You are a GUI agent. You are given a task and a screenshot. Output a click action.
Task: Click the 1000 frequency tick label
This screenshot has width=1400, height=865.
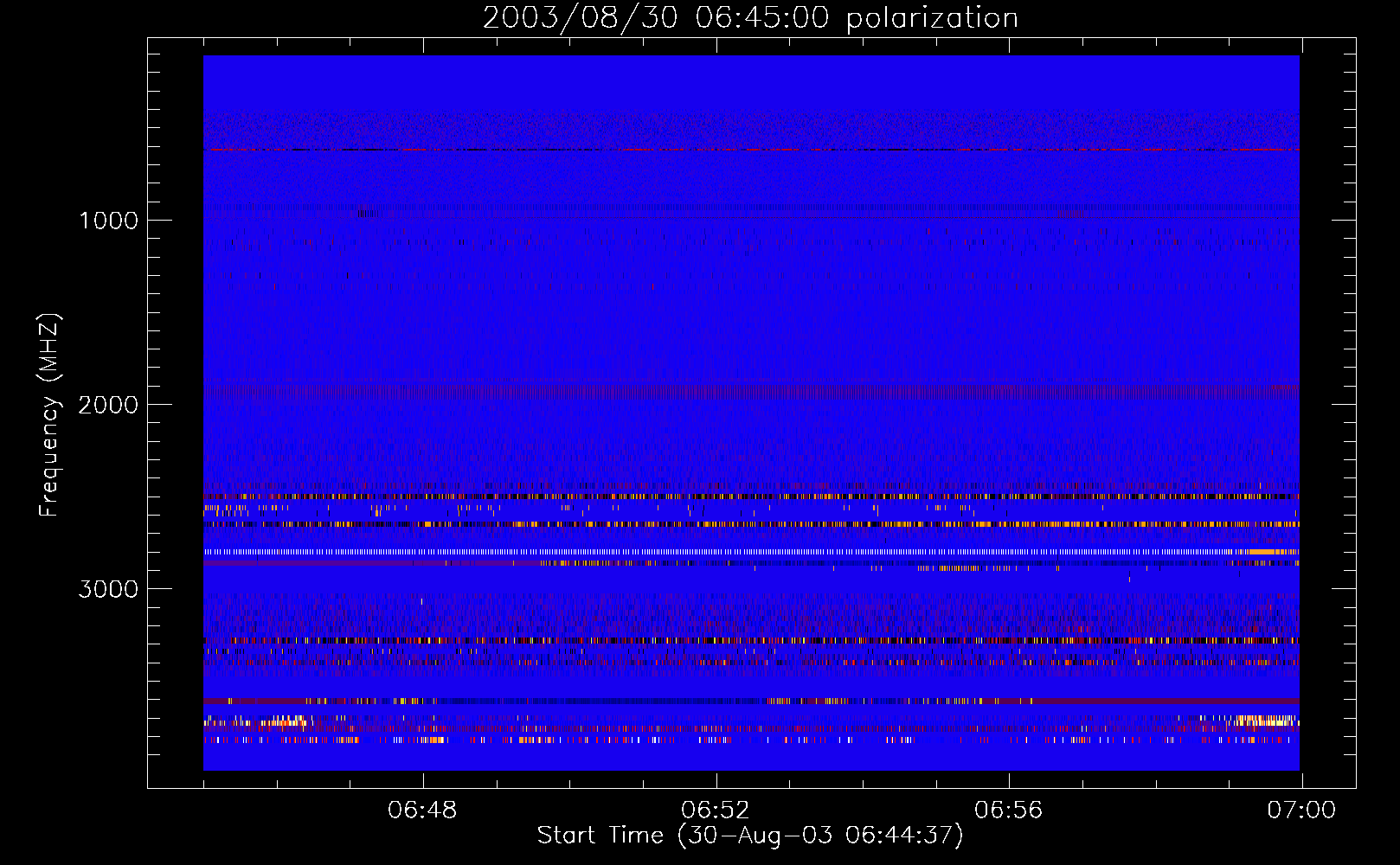pos(109,221)
